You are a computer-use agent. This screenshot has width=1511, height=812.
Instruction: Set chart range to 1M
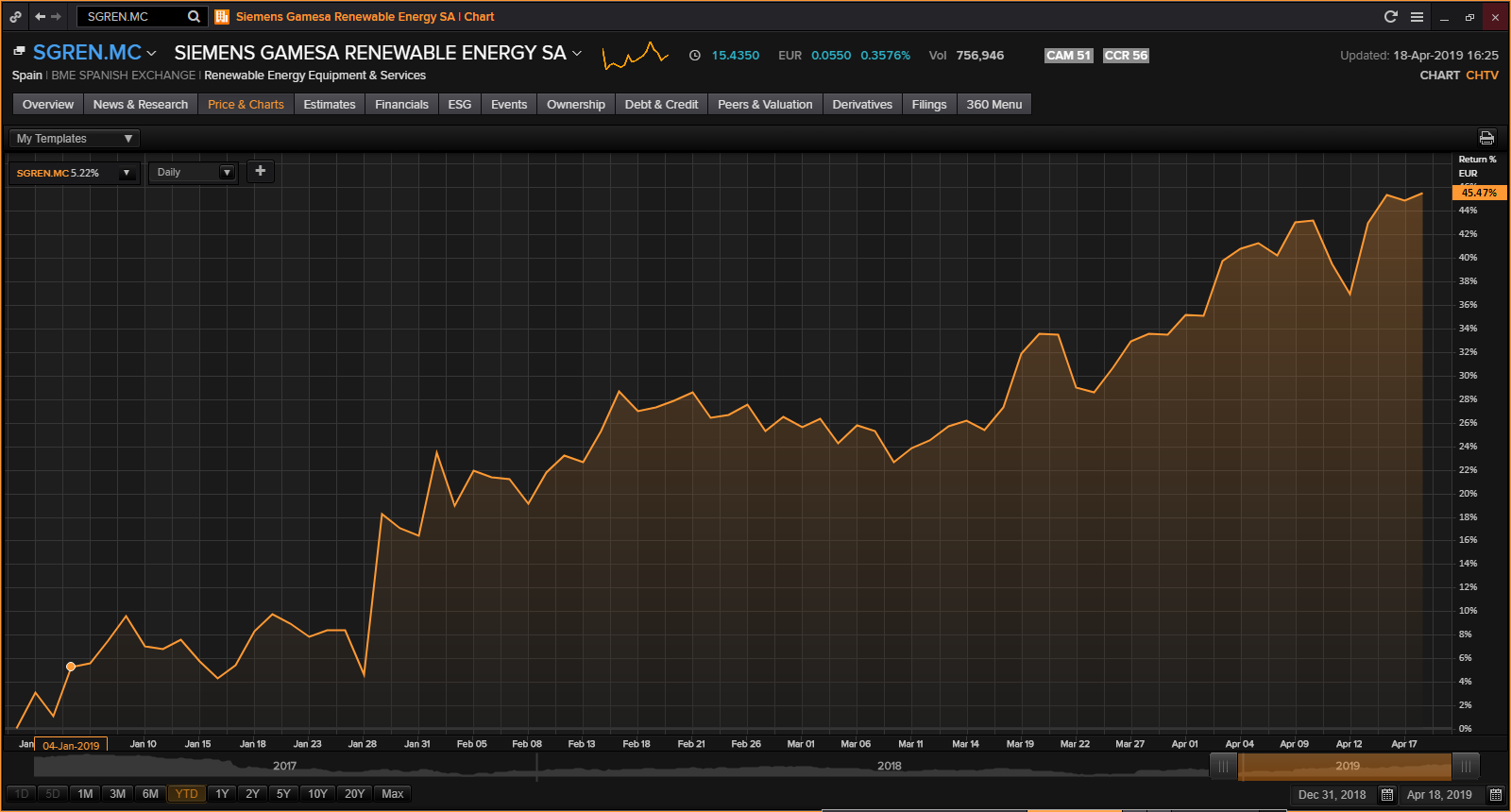tap(85, 794)
